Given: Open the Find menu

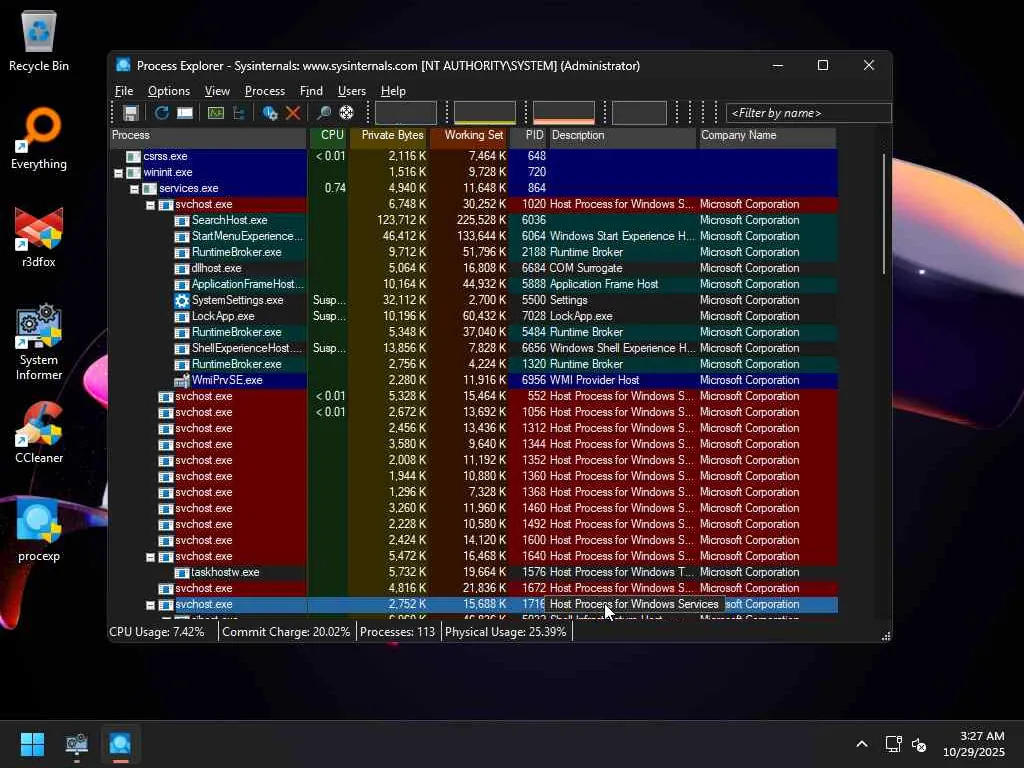Looking at the screenshot, I should [x=311, y=91].
